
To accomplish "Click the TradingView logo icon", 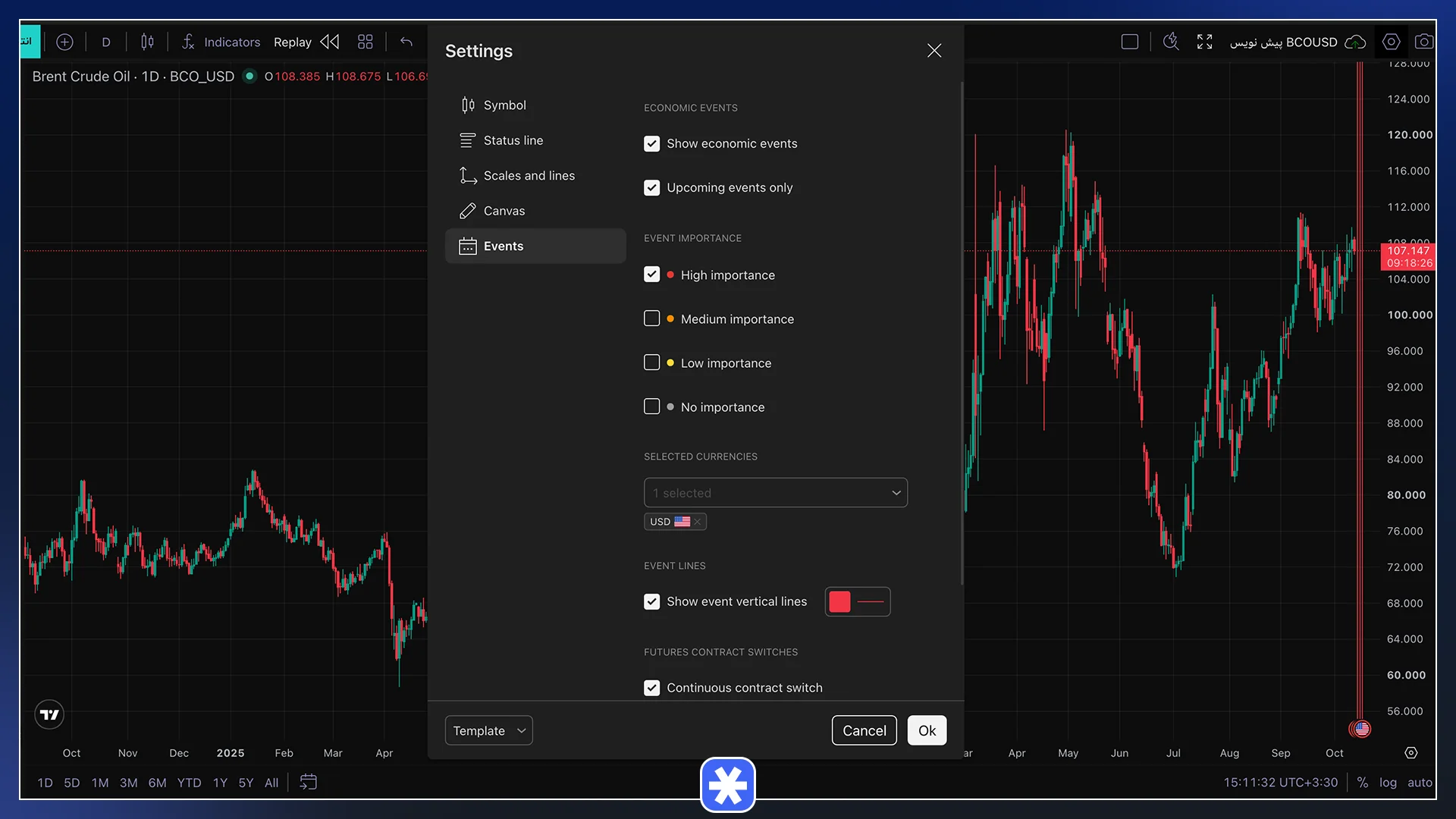I will 49,714.
